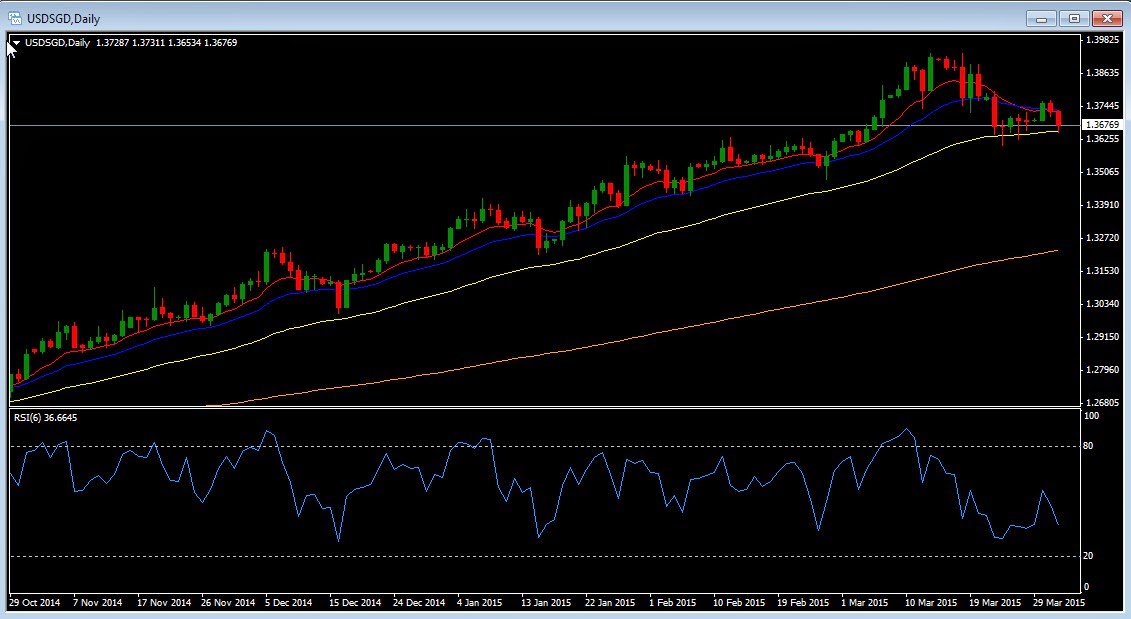Viewport: 1131px width, 619px height.
Task: Click date label 1 Feb 2015
Action: click(x=672, y=602)
